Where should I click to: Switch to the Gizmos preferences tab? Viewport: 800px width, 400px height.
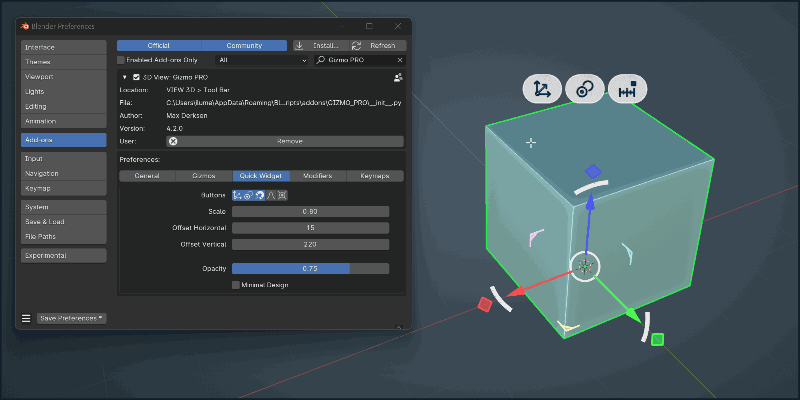(204, 176)
